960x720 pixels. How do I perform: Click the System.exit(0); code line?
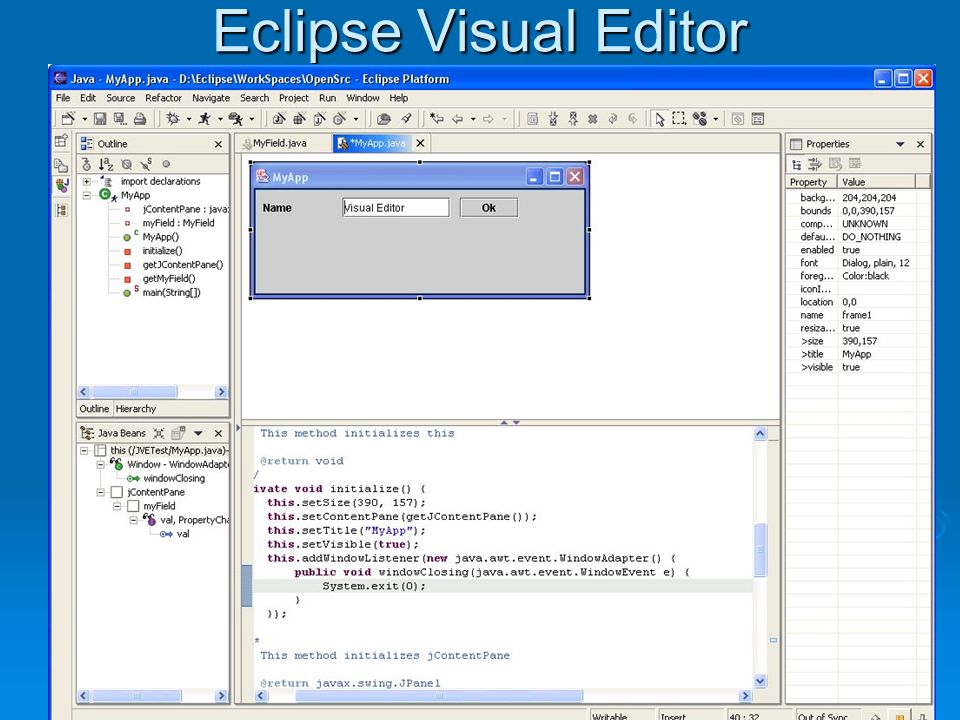tap(373, 587)
